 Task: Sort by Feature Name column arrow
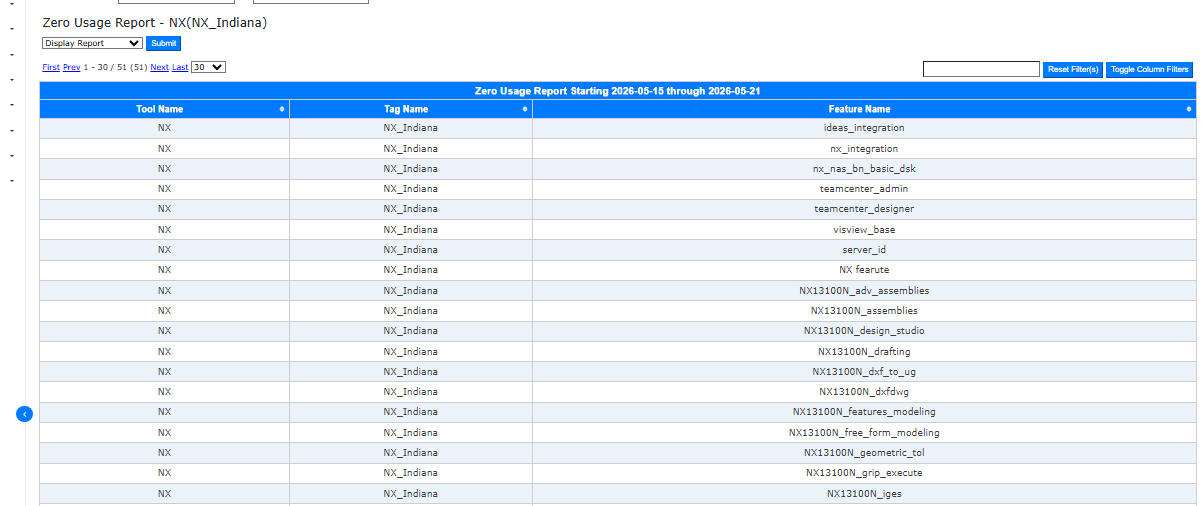(1189, 109)
